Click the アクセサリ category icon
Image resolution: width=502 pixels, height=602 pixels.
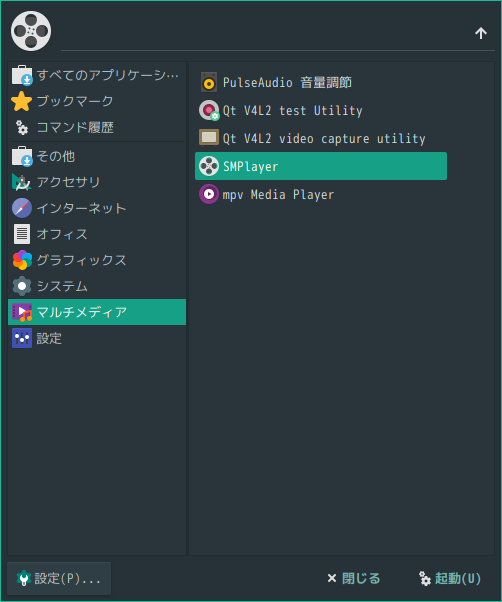pos(22,182)
